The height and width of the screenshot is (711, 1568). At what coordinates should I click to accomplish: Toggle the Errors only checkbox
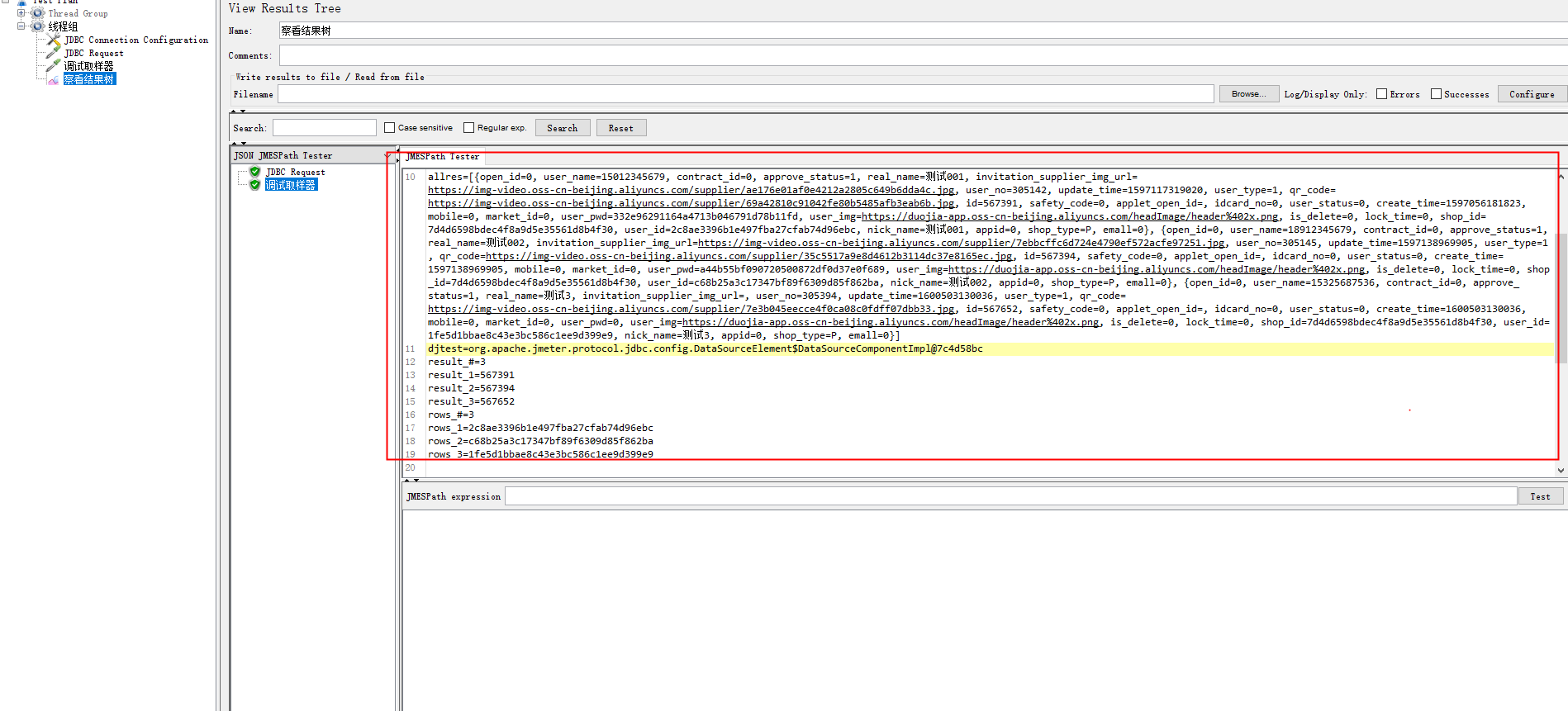tap(1381, 94)
